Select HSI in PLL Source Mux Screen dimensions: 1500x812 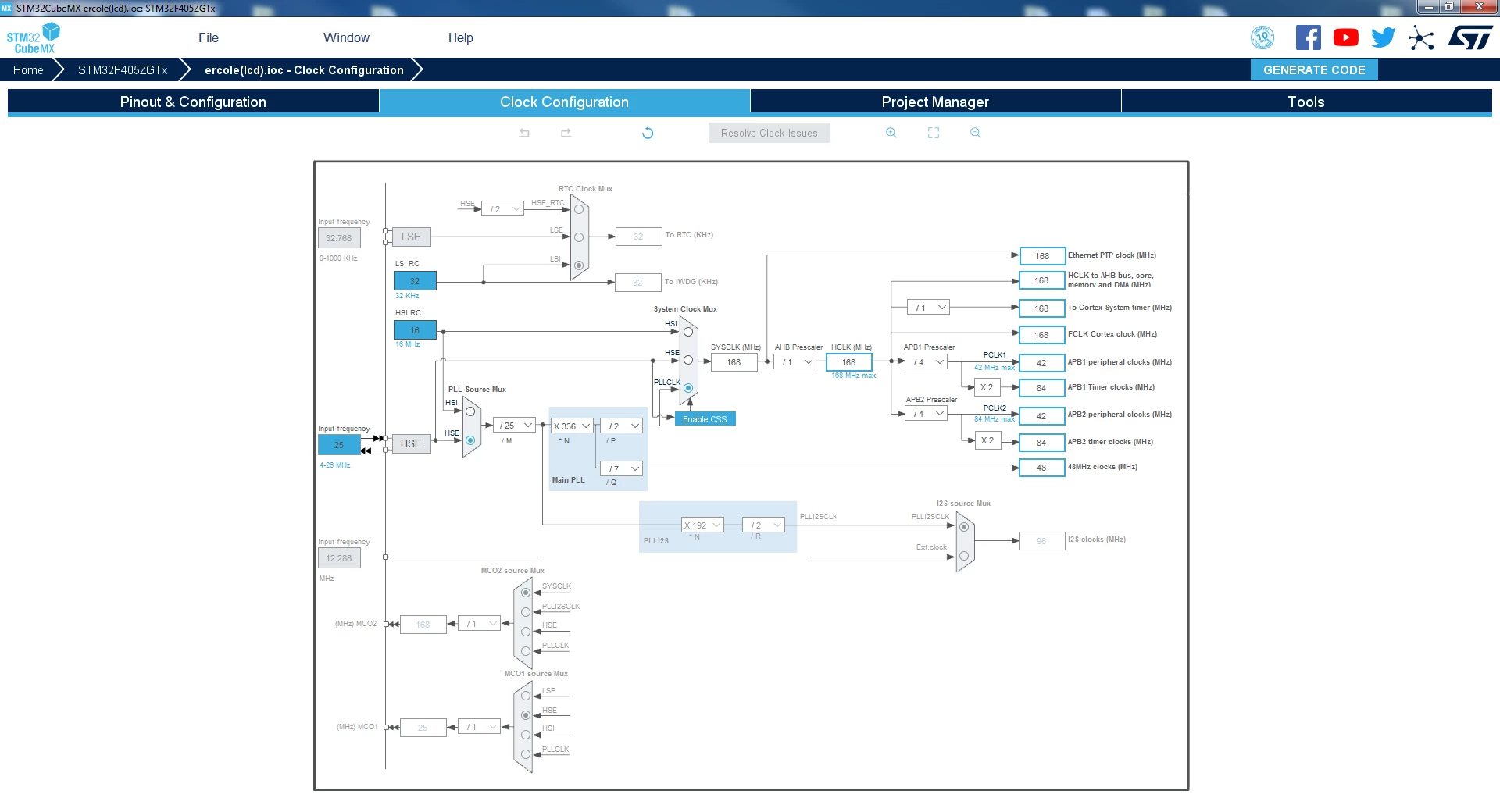[470, 411]
